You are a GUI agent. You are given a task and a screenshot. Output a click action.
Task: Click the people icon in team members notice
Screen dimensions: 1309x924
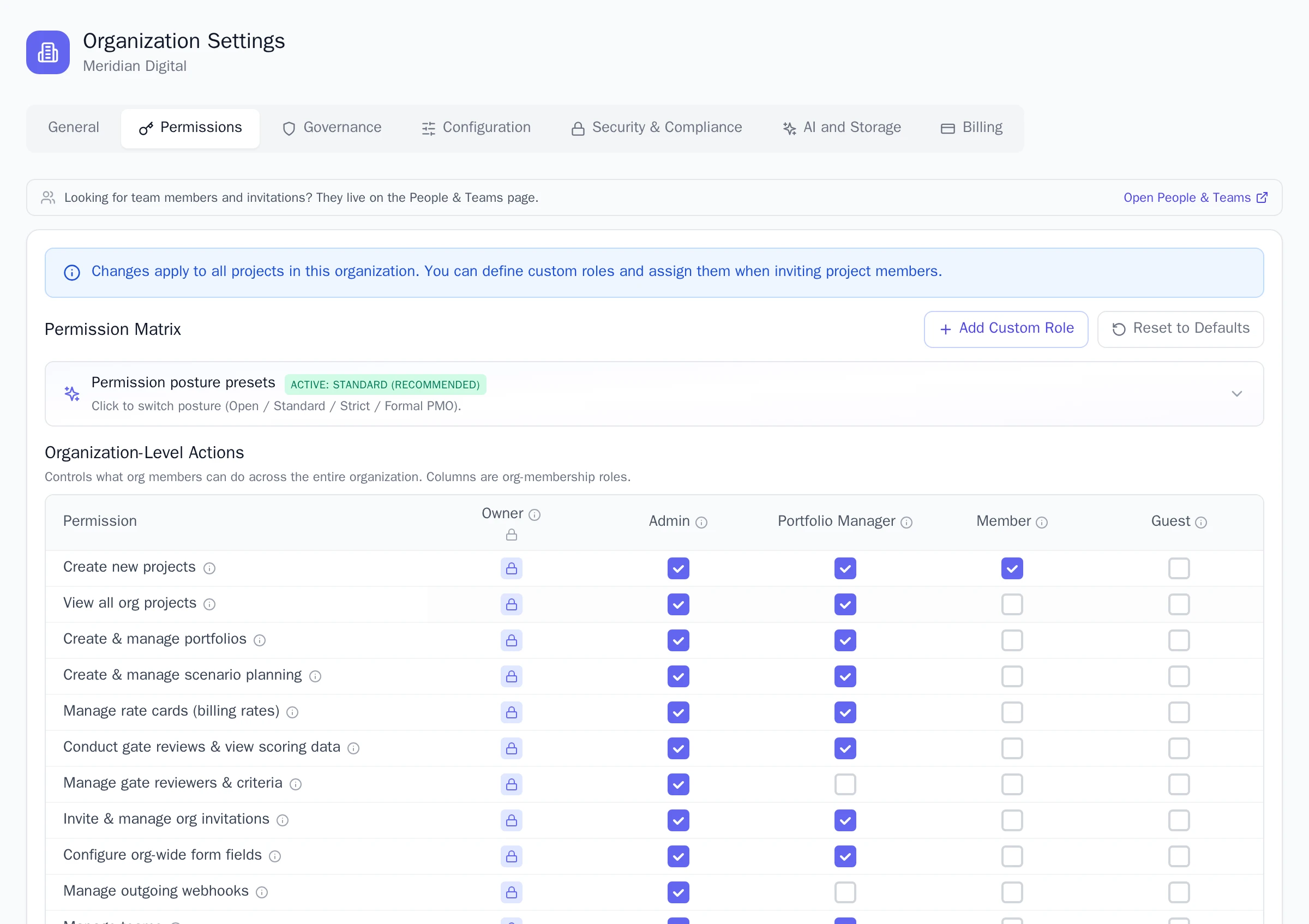click(48, 197)
